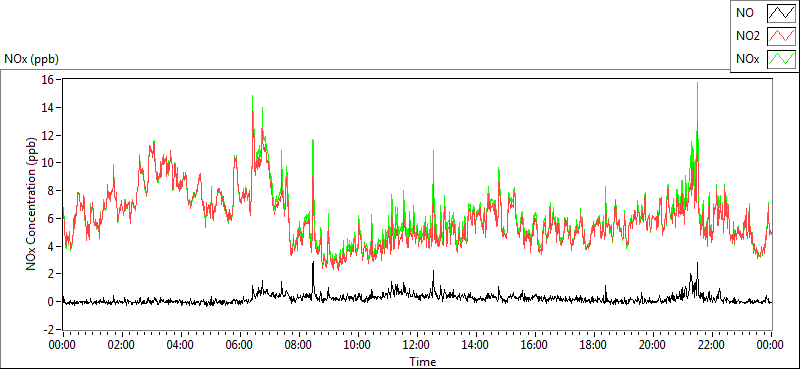The height and width of the screenshot is (369, 800).
Task: Click the 10:00 time axis label
Action: coord(358,345)
